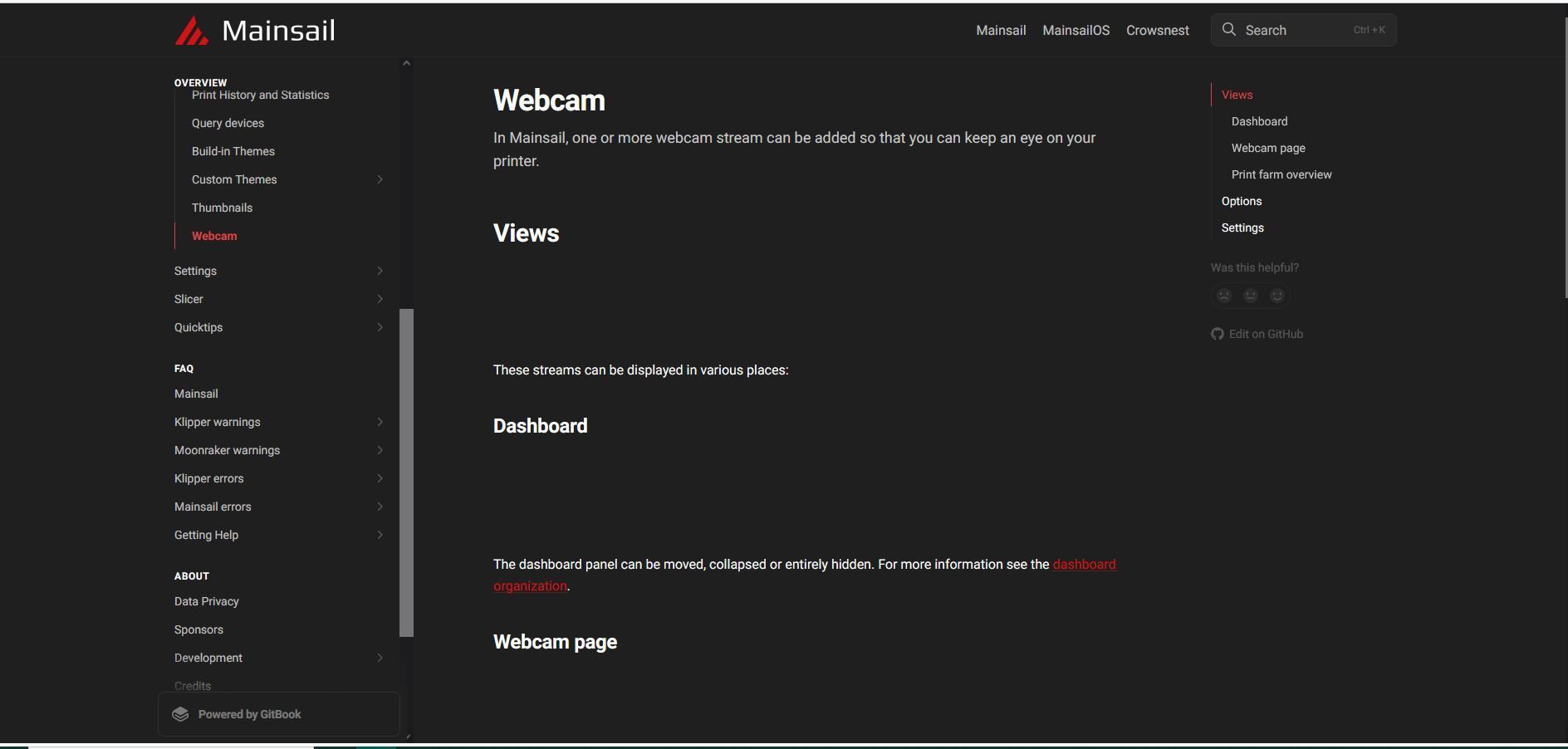The image size is (1568, 749).
Task: Click the GitBook icon in footer
Action: (x=180, y=714)
